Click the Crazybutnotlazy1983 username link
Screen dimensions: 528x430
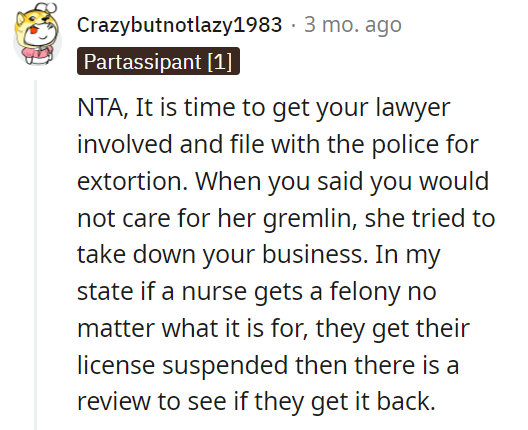pyautogui.click(x=179, y=25)
